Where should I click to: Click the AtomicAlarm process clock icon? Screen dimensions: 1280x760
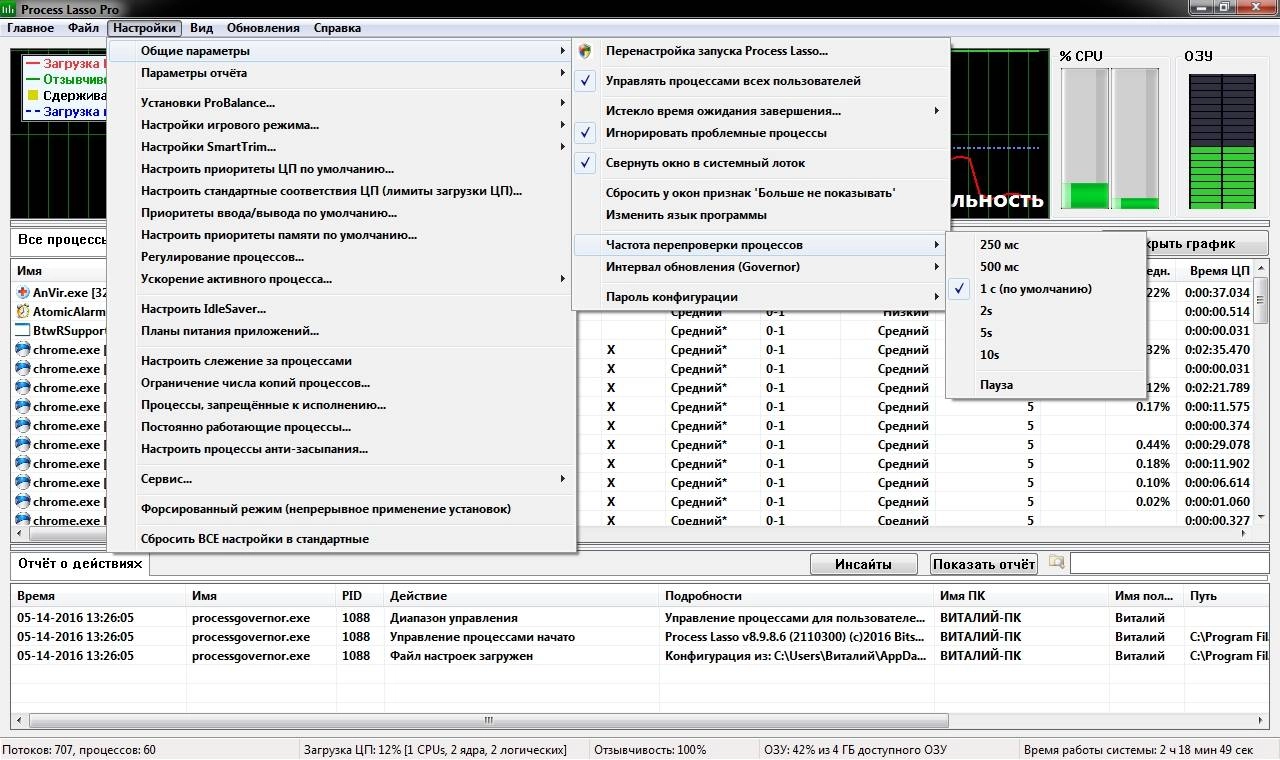click(x=23, y=312)
